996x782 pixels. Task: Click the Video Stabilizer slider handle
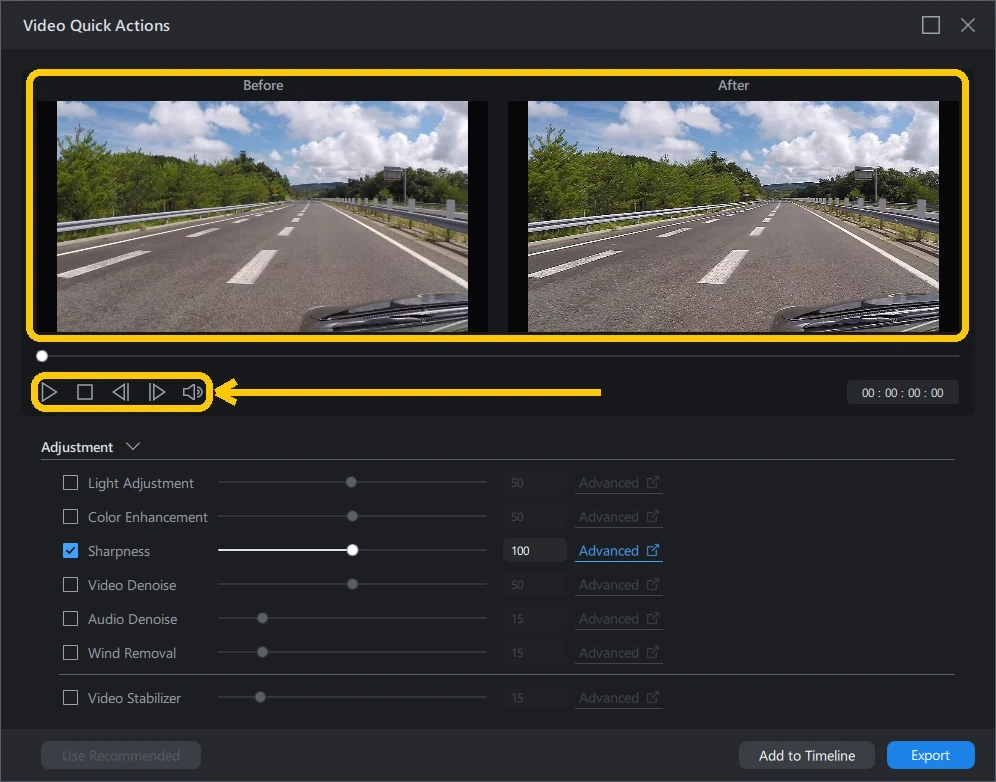260,697
